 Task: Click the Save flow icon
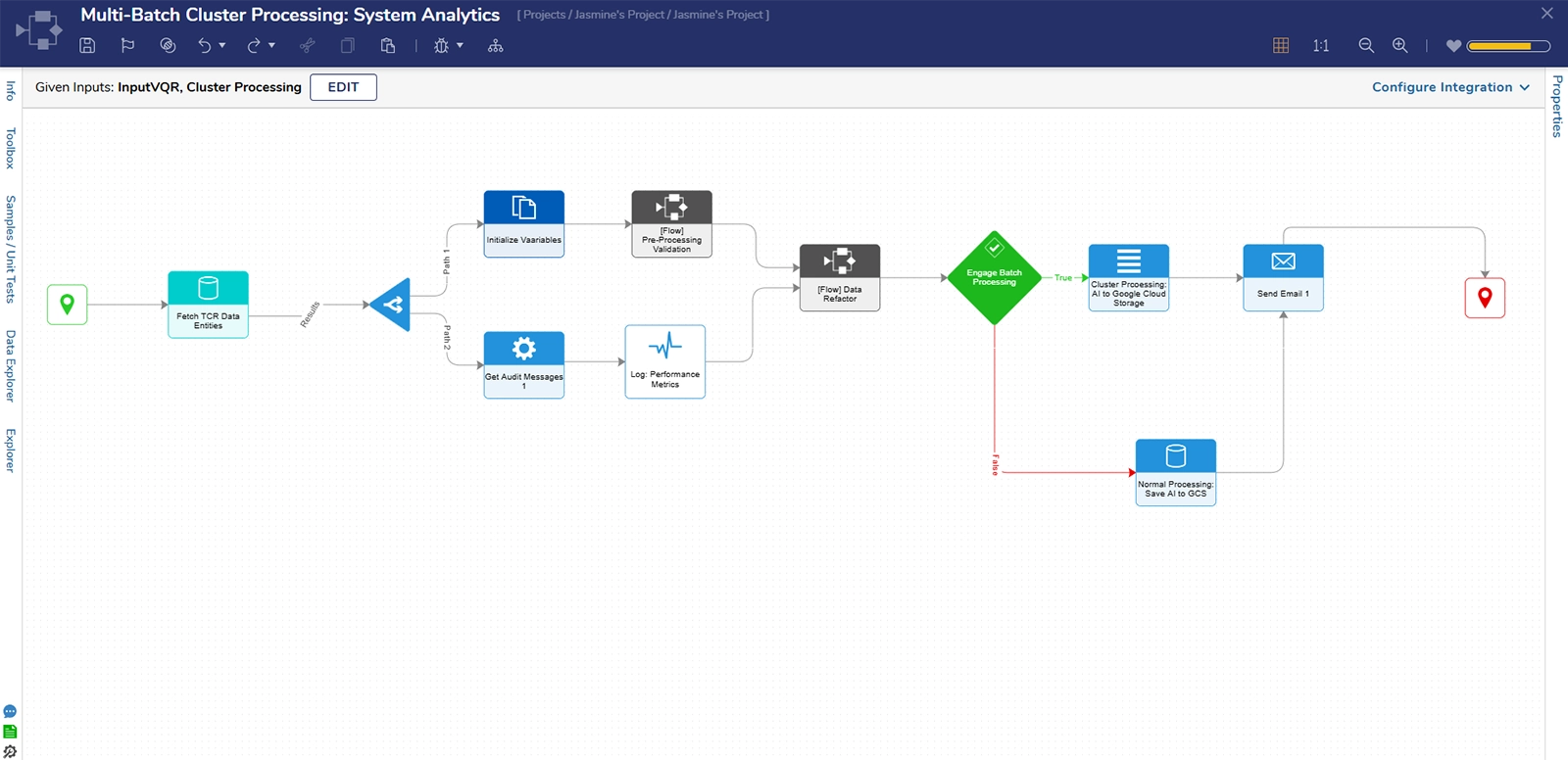87,45
